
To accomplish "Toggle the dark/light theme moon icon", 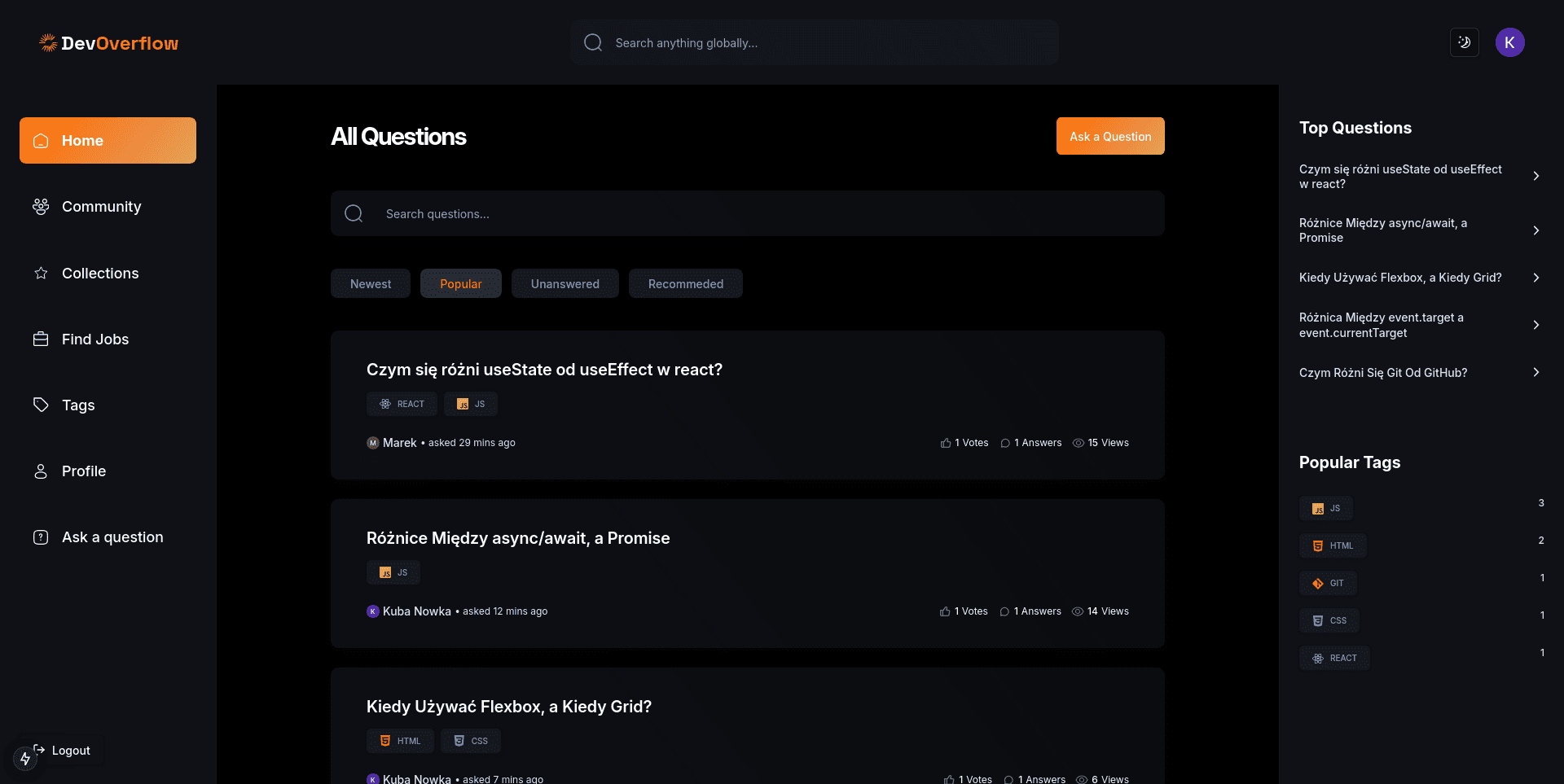I will (x=1464, y=42).
